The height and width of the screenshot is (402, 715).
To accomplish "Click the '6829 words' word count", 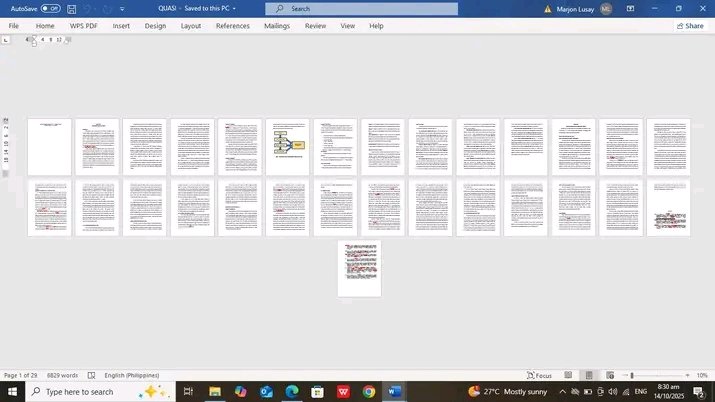I will (62, 375).
